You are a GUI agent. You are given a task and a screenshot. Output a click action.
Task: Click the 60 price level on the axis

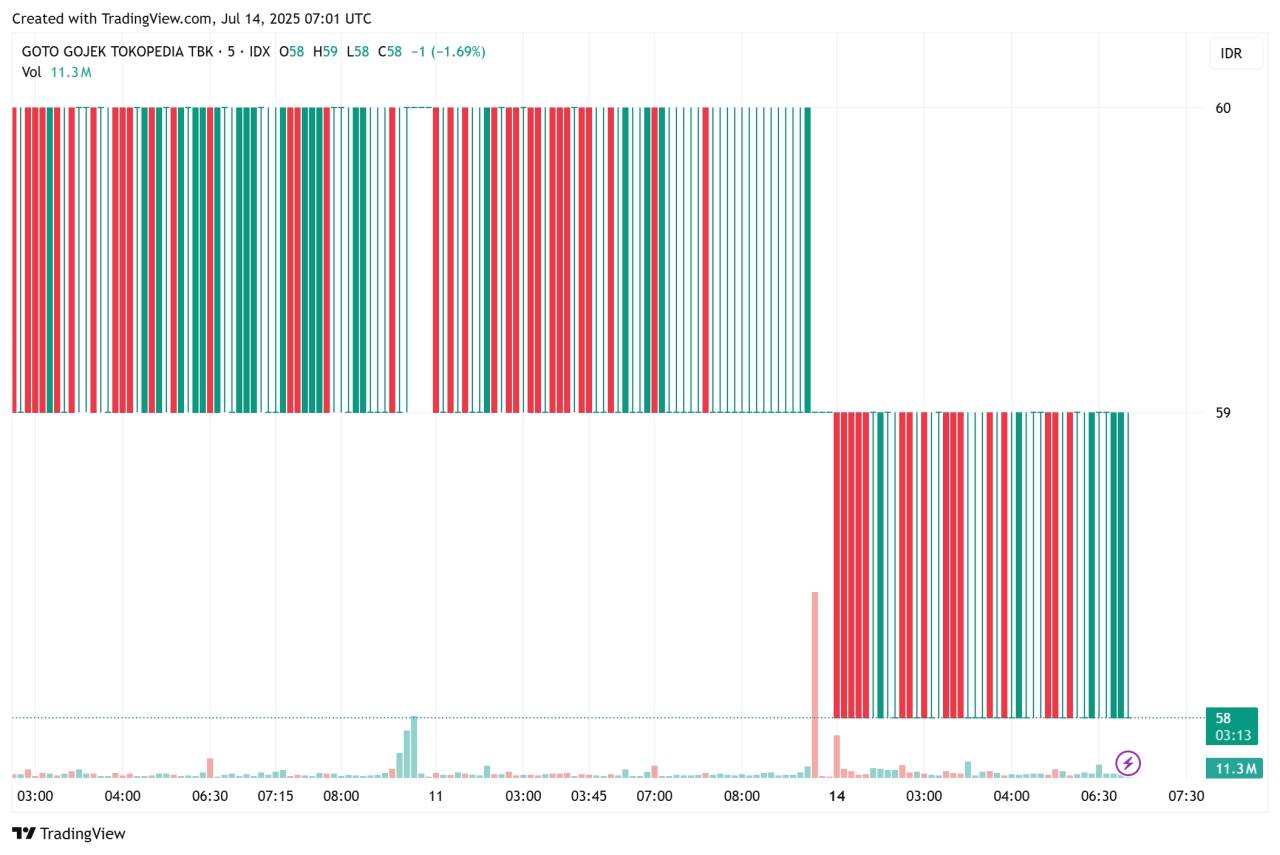(1223, 108)
